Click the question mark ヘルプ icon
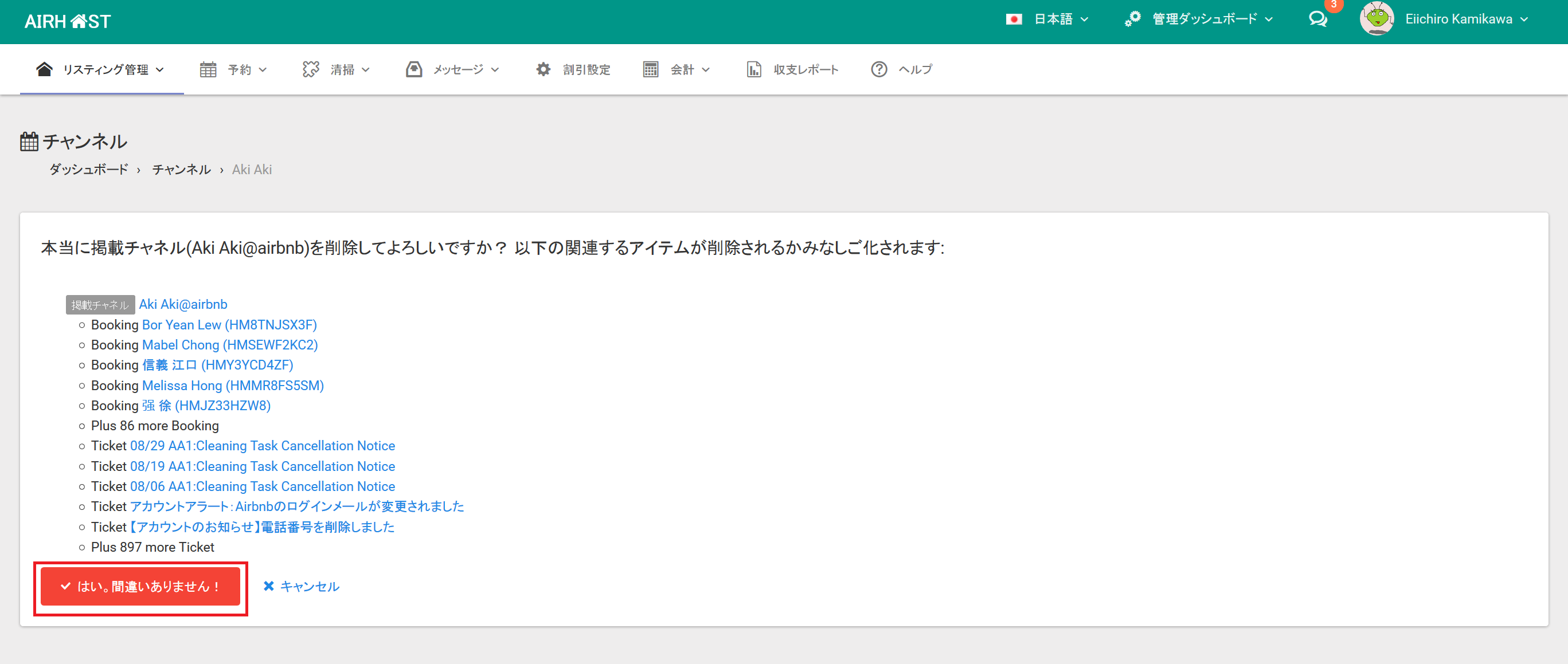 878,69
